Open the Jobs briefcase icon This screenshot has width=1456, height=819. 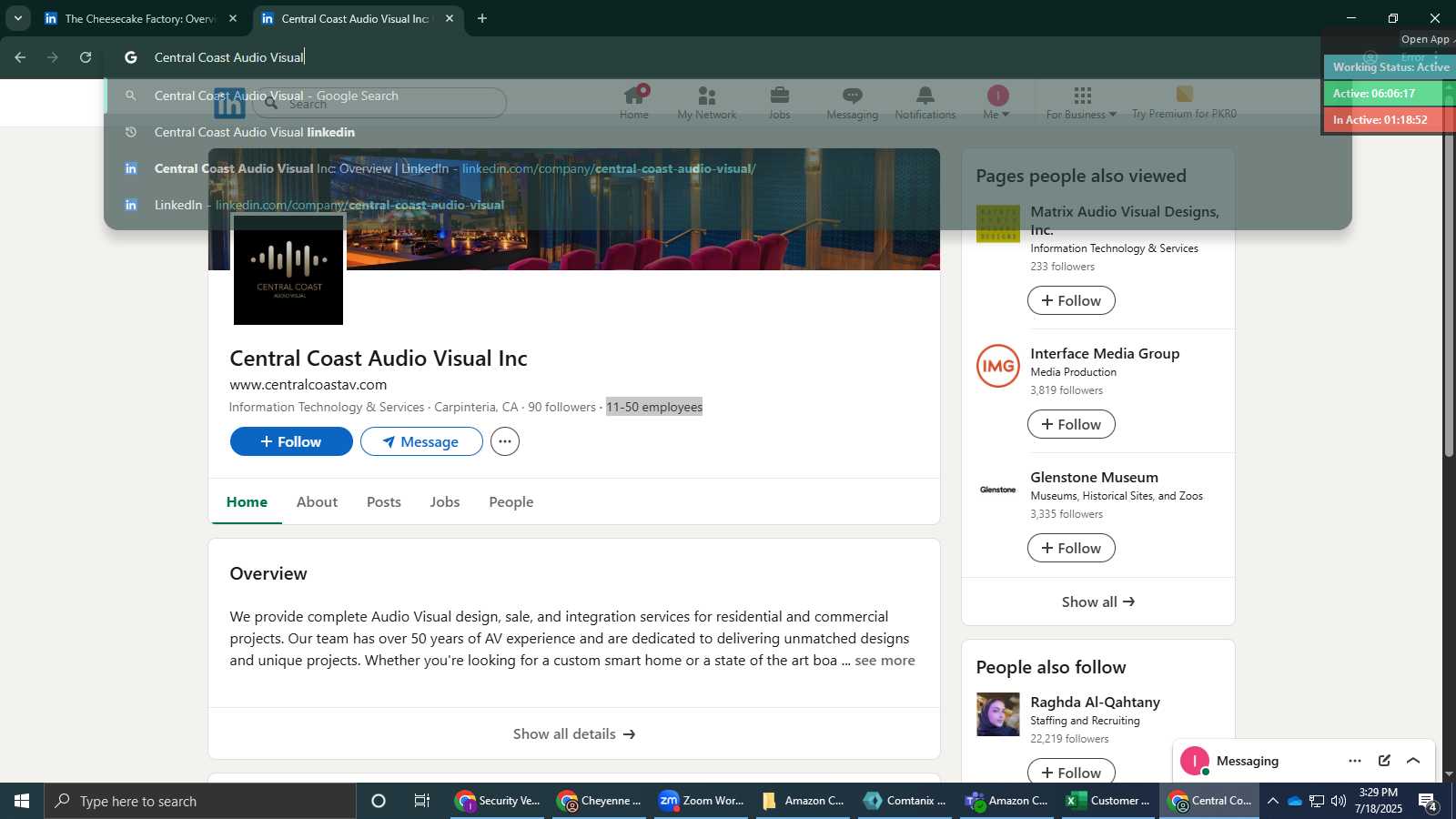[780, 102]
